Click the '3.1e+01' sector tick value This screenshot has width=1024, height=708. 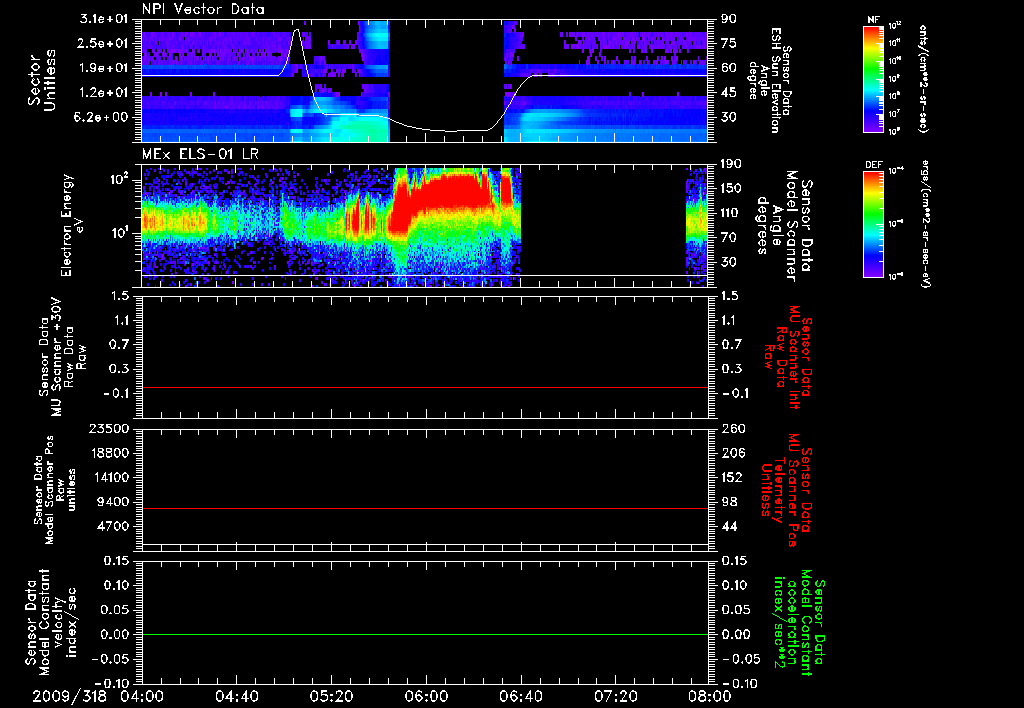tap(104, 19)
